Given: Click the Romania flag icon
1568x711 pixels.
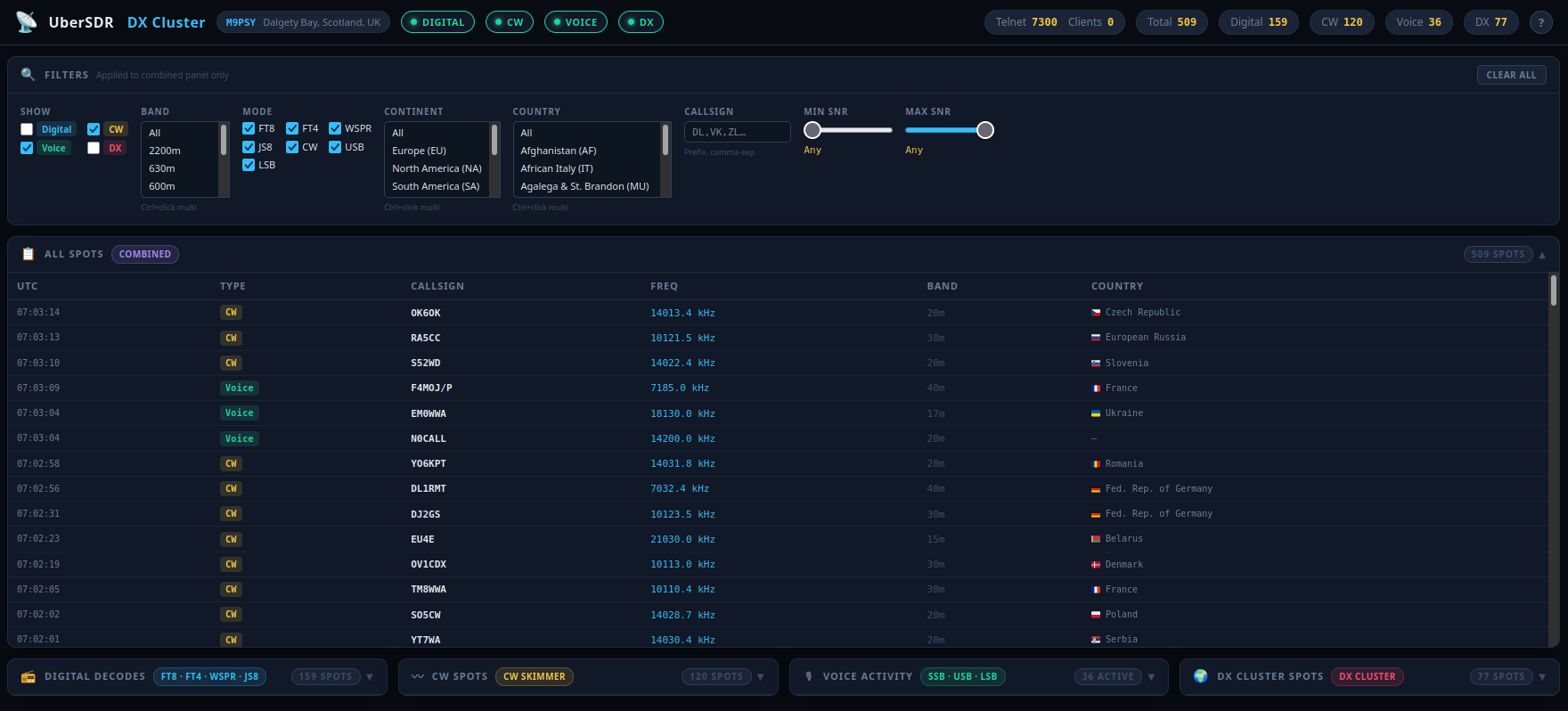Looking at the screenshot, I should 1096,464.
